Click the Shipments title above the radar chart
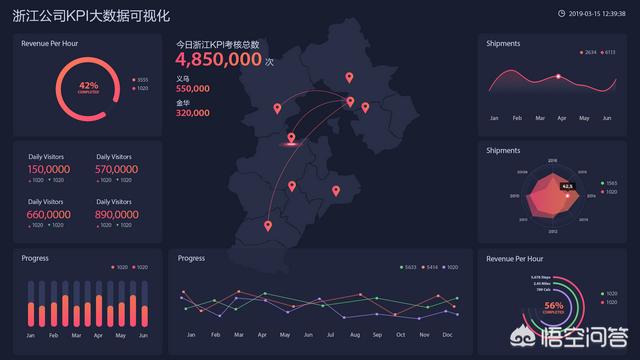Viewport: 640px width, 360px height. (503, 151)
